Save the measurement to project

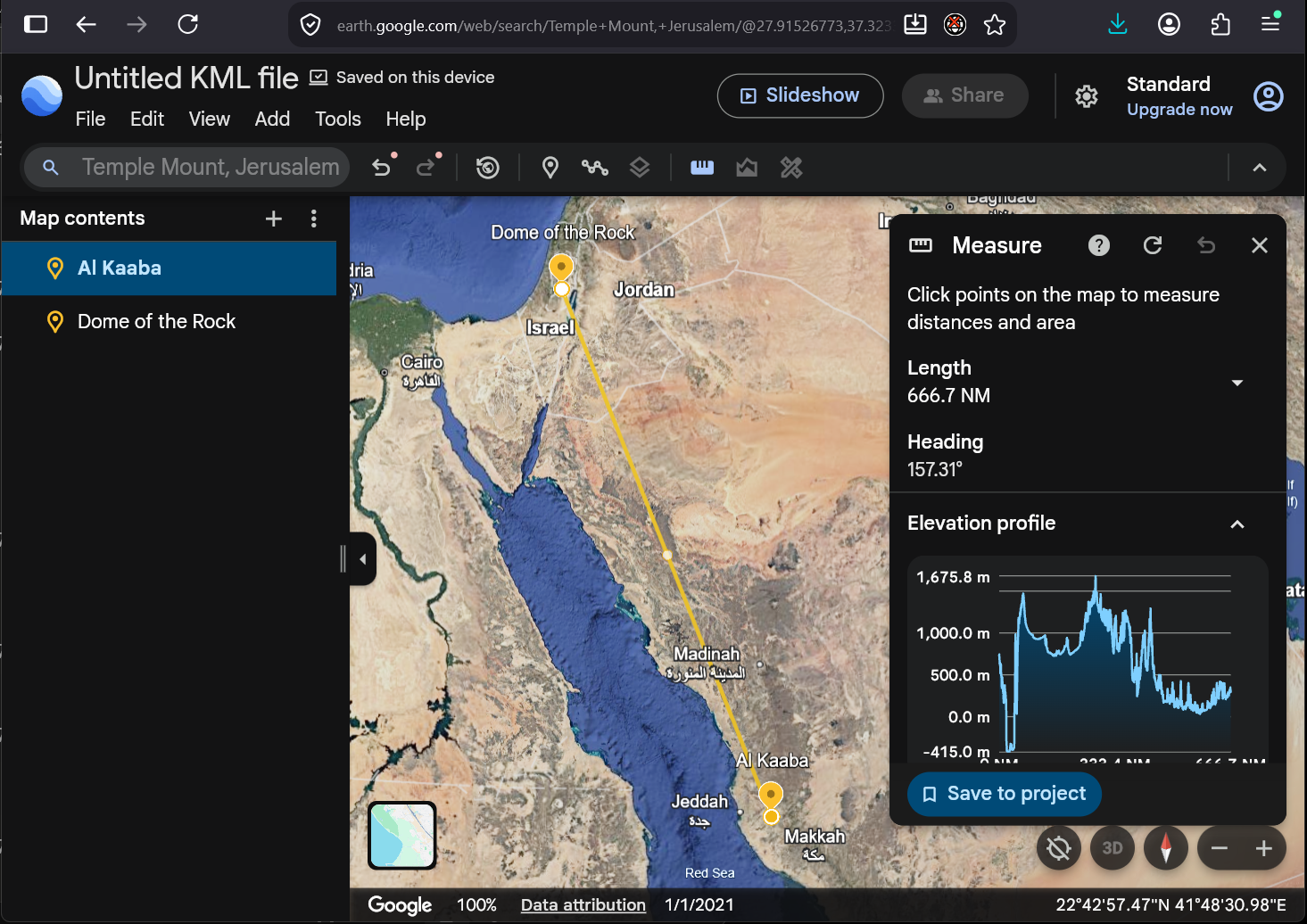click(1004, 794)
